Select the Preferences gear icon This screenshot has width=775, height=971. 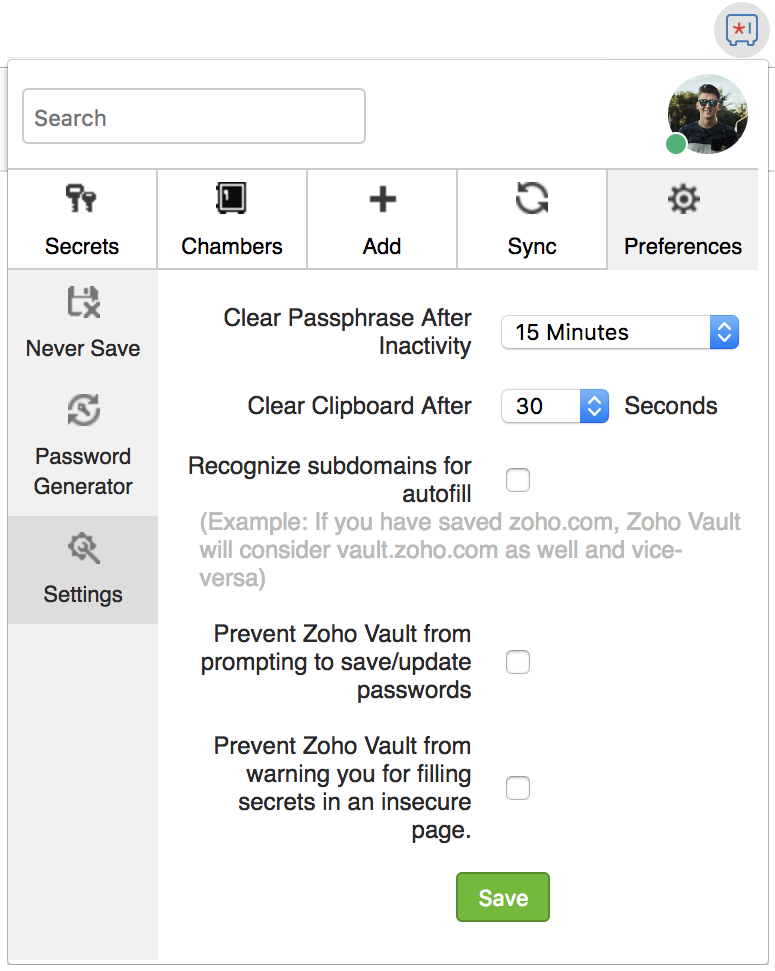pyautogui.click(x=683, y=200)
